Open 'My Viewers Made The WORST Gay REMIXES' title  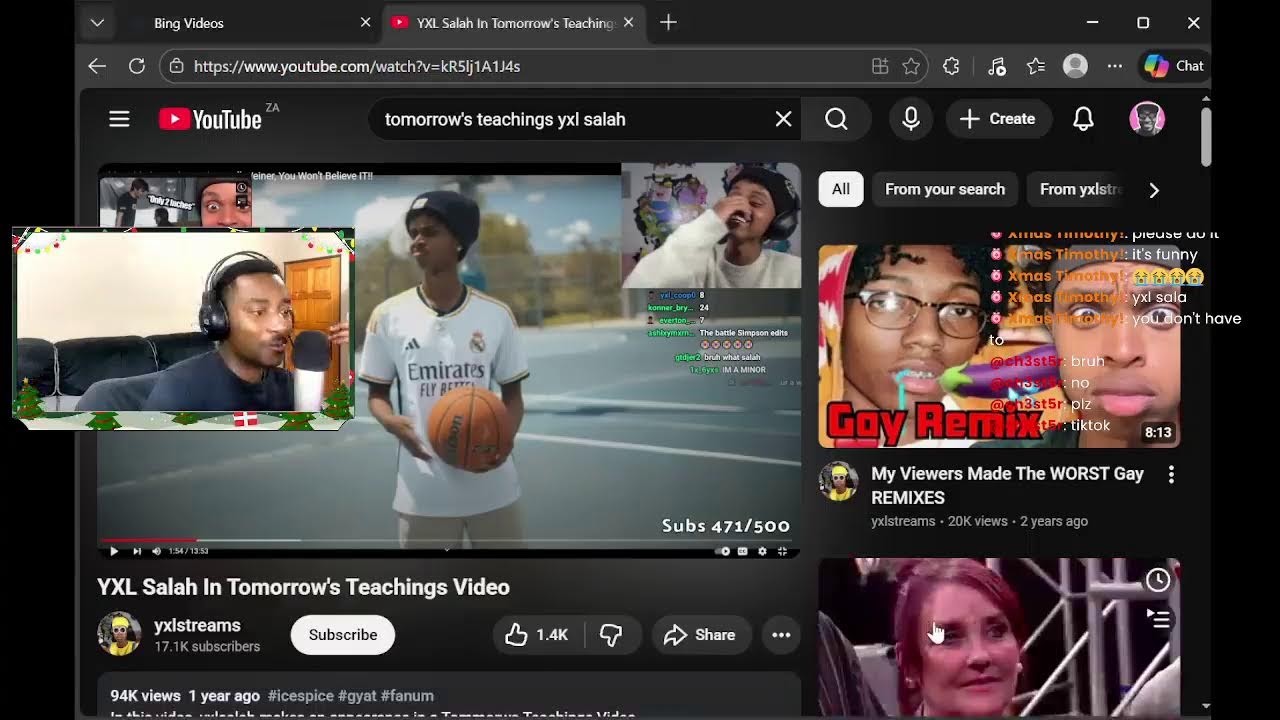click(1007, 486)
